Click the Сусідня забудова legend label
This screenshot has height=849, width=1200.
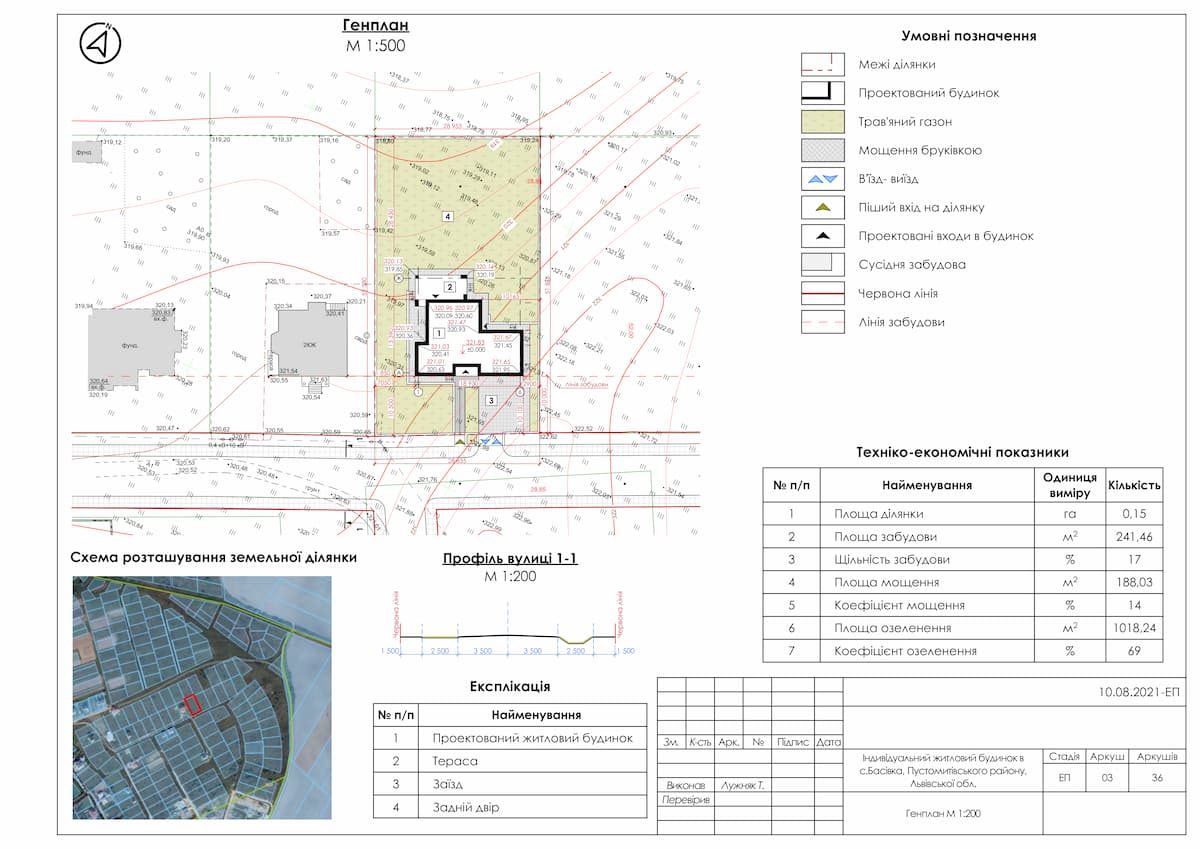(912, 265)
